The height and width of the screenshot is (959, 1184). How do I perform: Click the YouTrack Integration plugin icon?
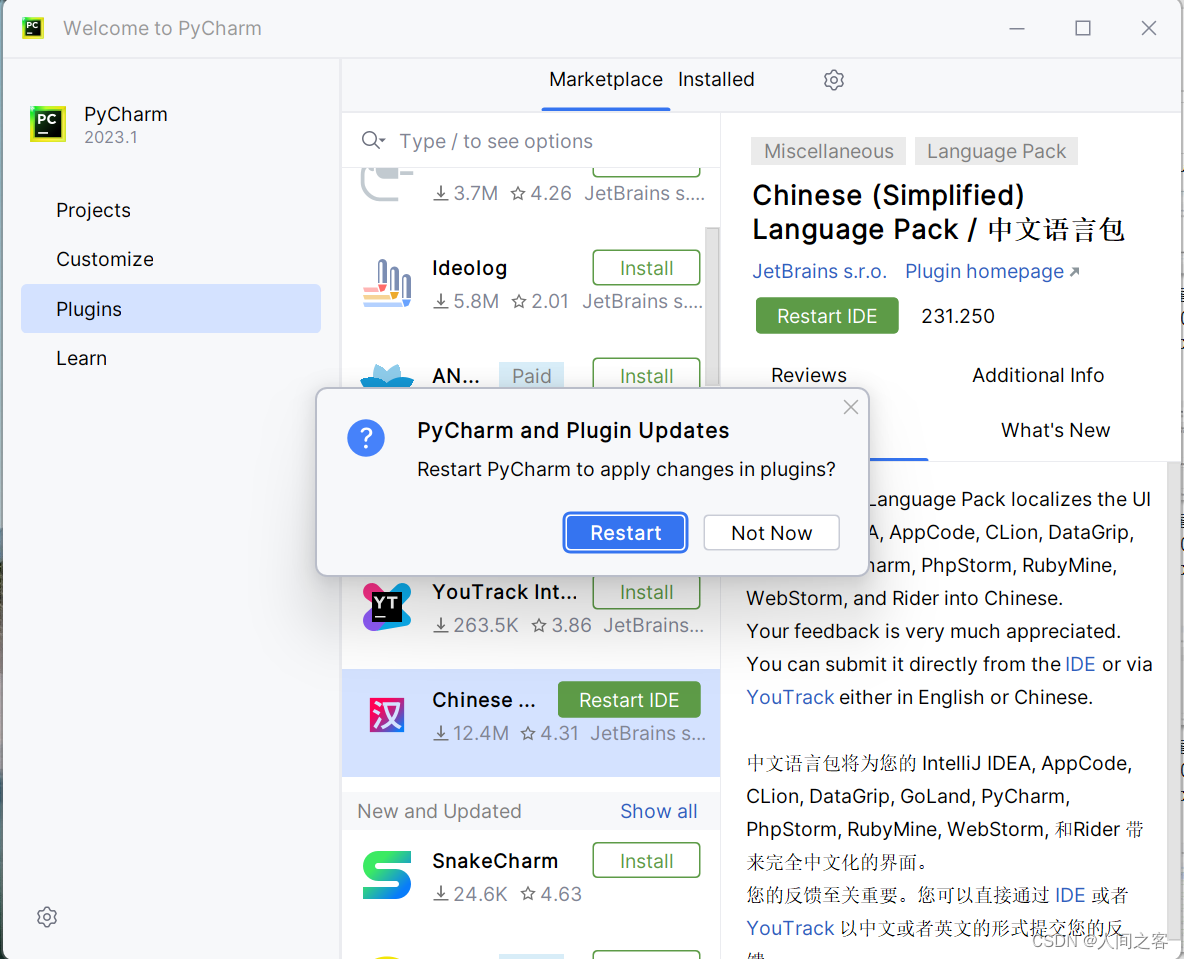click(x=387, y=607)
